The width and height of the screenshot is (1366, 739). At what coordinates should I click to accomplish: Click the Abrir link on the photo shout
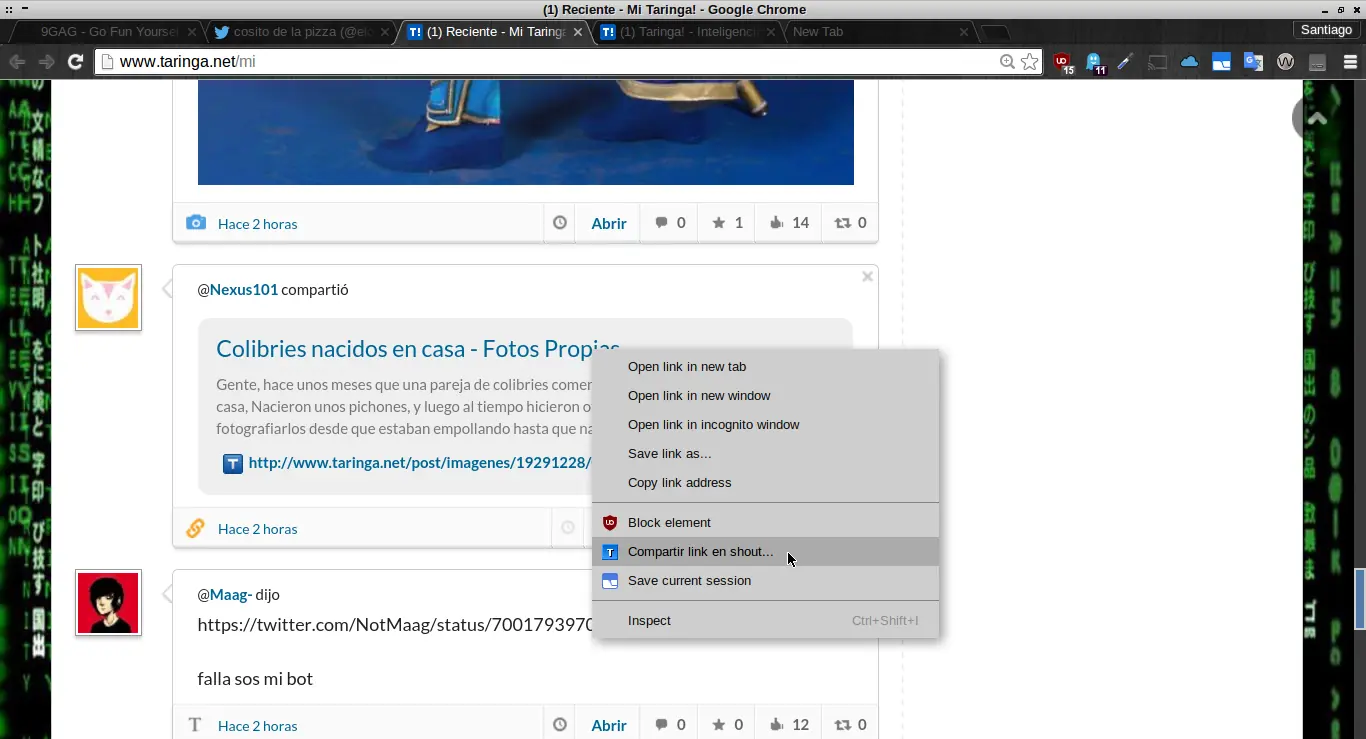click(x=609, y=224)
